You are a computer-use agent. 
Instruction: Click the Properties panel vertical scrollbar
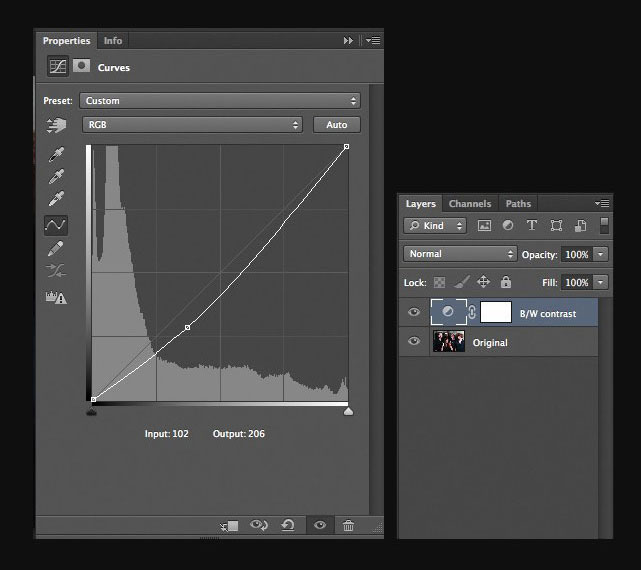tap(376, 300)
